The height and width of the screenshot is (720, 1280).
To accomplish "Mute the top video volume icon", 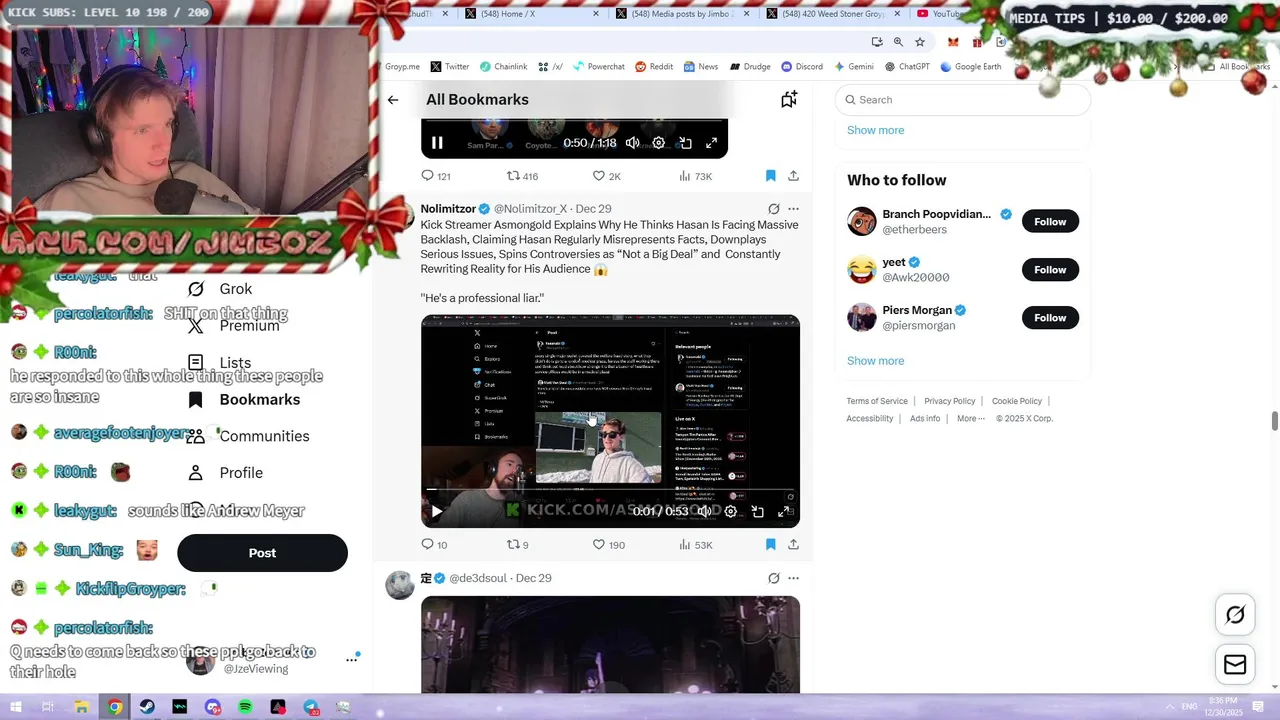I will [x=632, y=143].
